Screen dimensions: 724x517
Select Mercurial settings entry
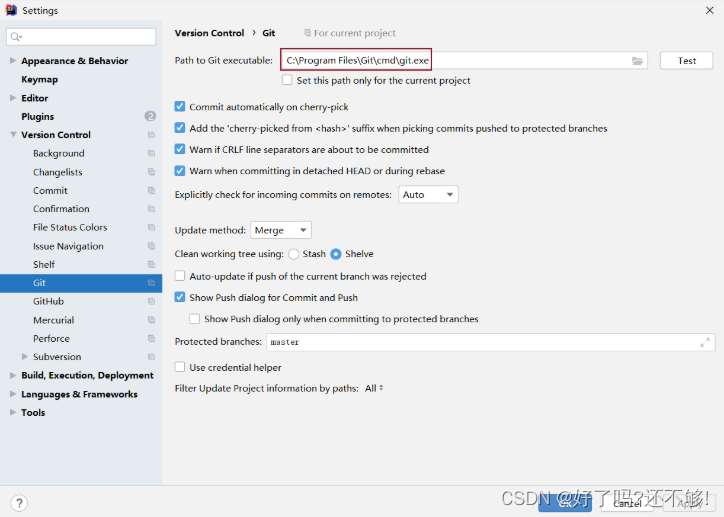click(54, 320)
